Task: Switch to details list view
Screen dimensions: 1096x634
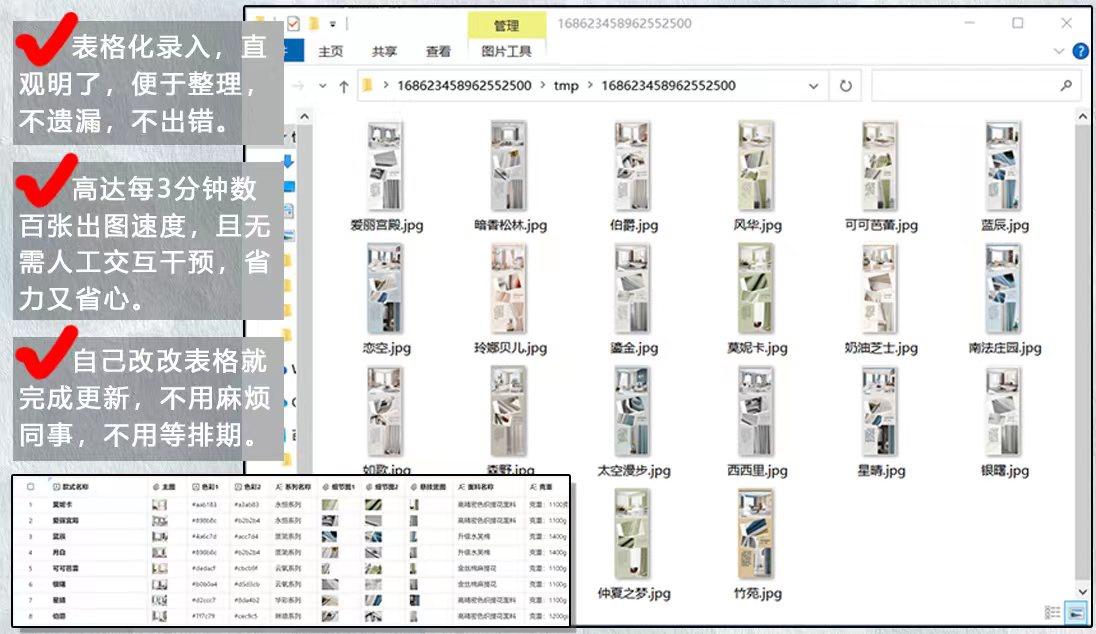Action: tap(1052, 612)
